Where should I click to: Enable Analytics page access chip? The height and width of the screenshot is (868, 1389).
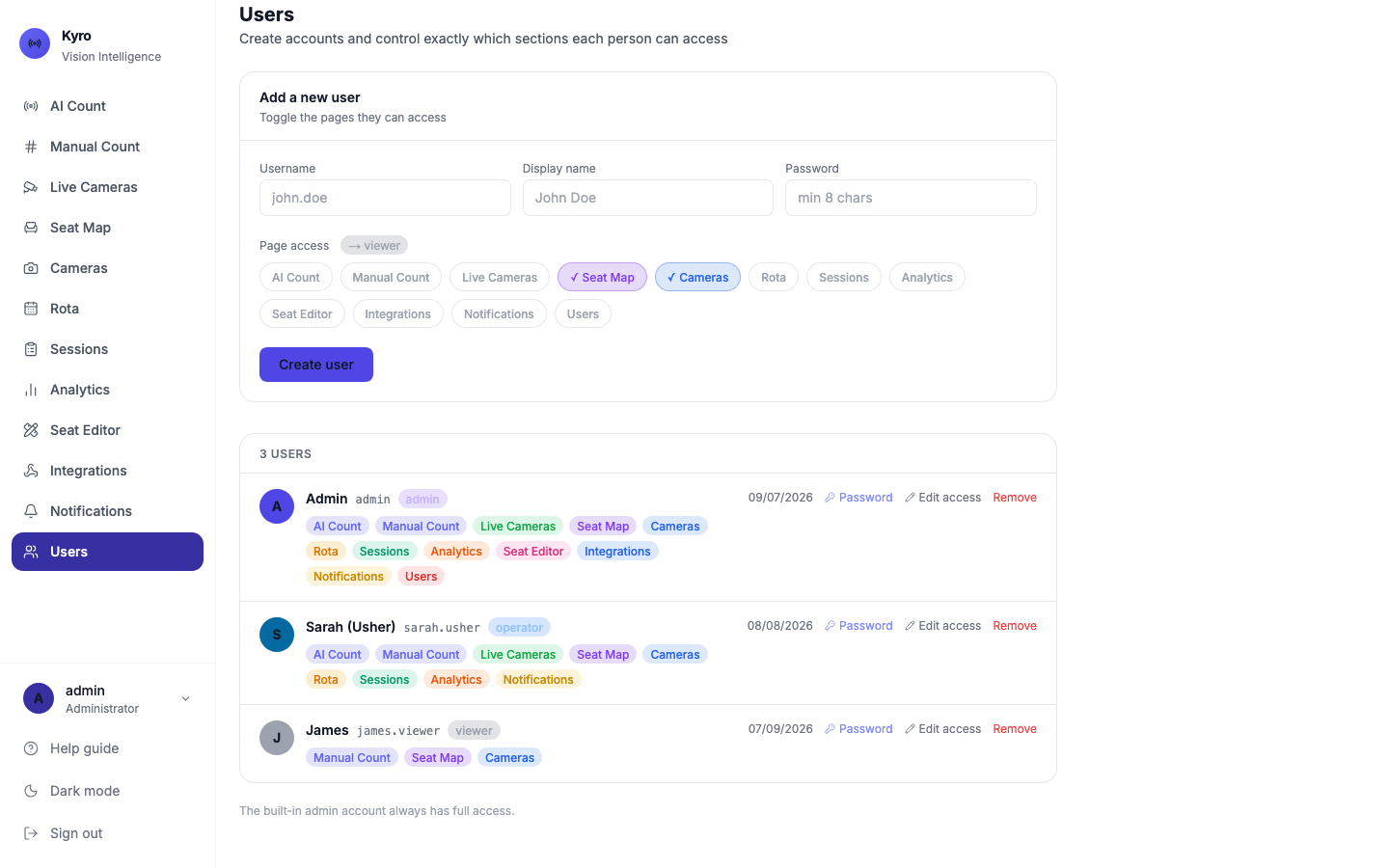click(x=927, y=278)
